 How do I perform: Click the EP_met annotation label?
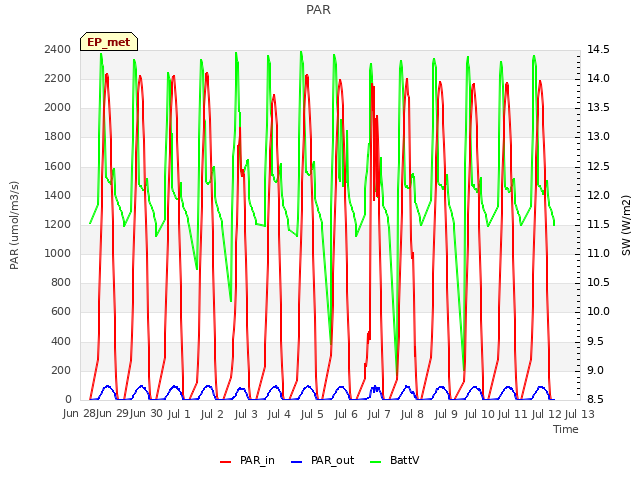coord(109,42)
